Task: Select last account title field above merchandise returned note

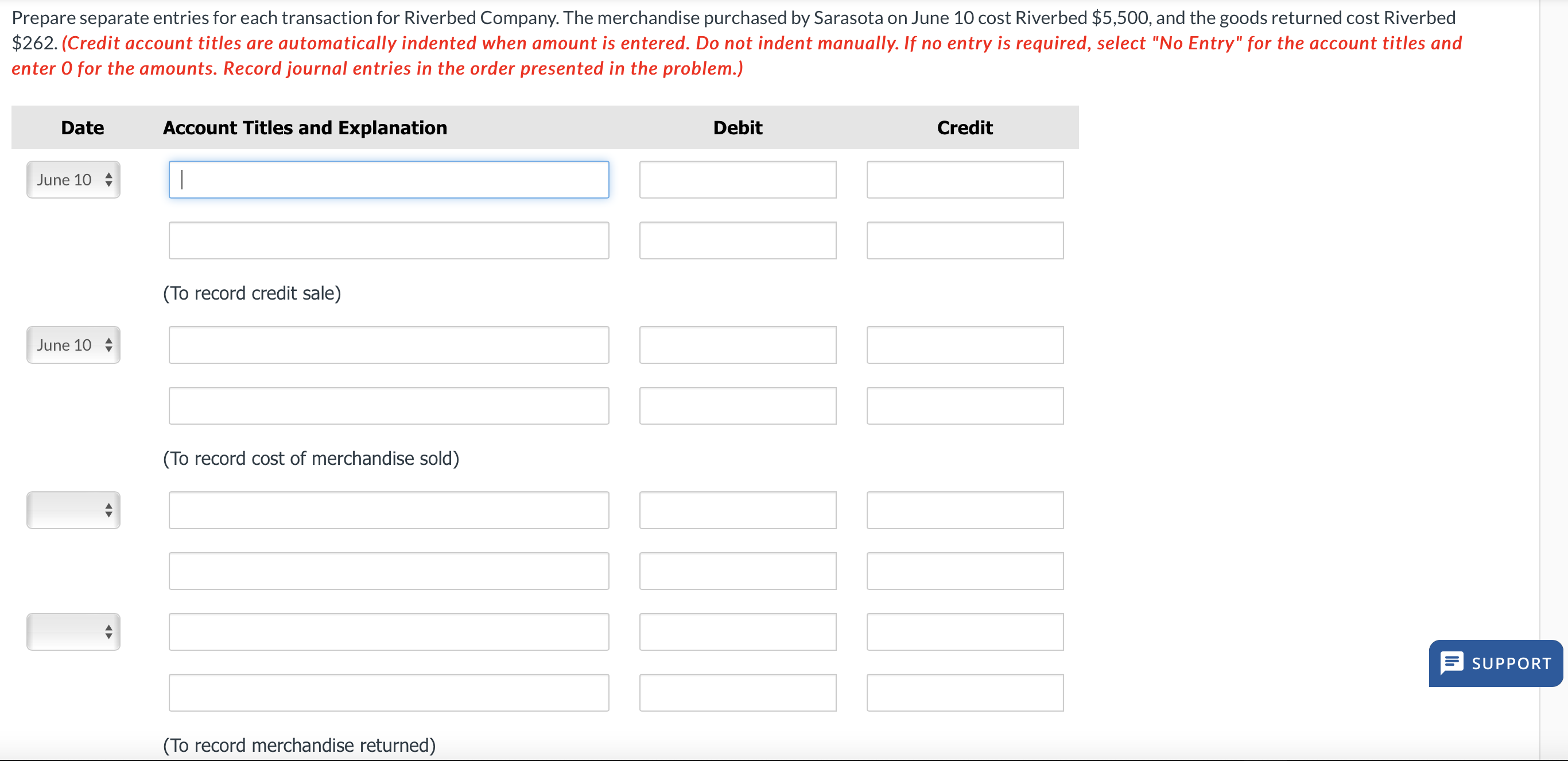Action: click(389, 692)
